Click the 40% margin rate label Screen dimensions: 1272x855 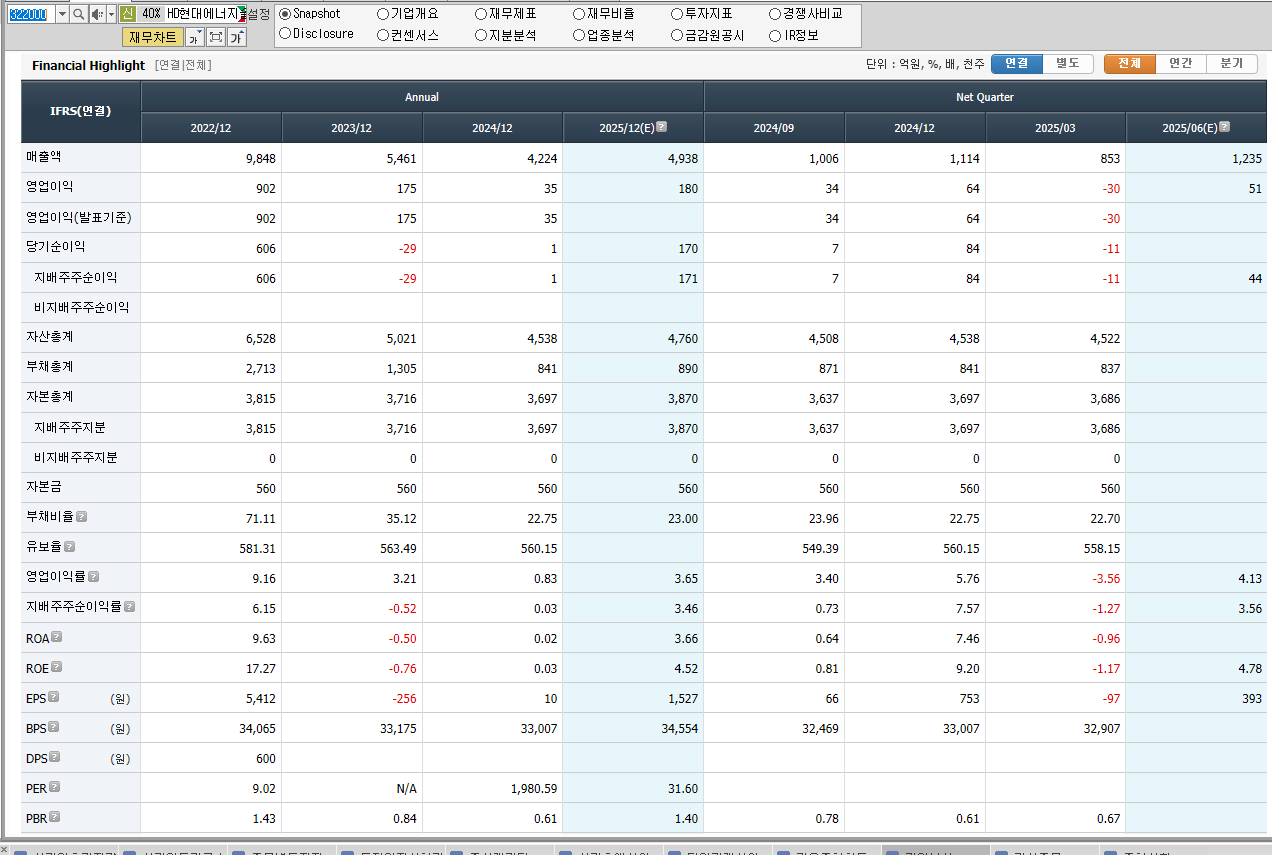tap(150, 14)
